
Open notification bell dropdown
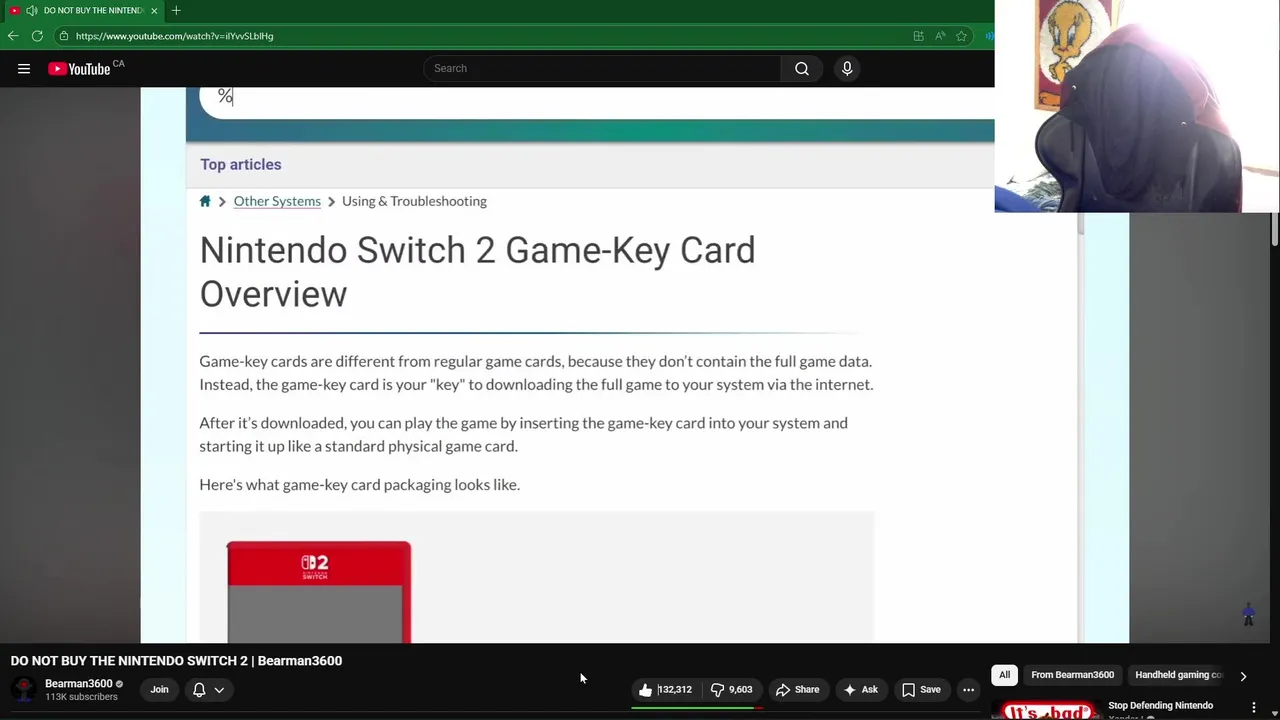tap(208, 690)
